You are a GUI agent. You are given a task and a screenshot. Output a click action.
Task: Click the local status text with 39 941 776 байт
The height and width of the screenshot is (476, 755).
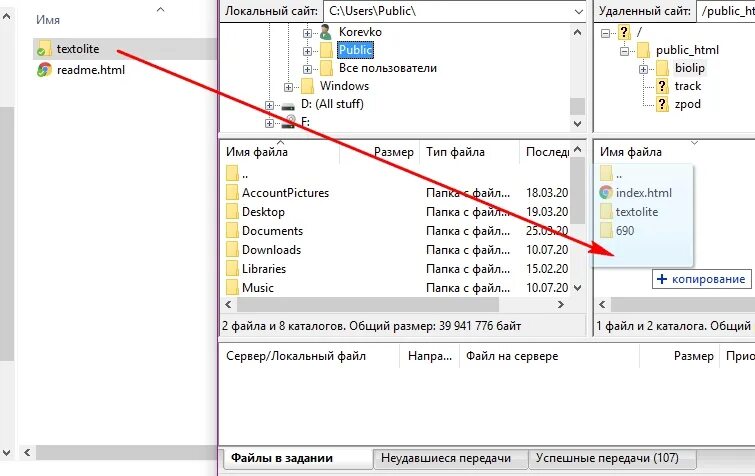(x=372, y=326)
